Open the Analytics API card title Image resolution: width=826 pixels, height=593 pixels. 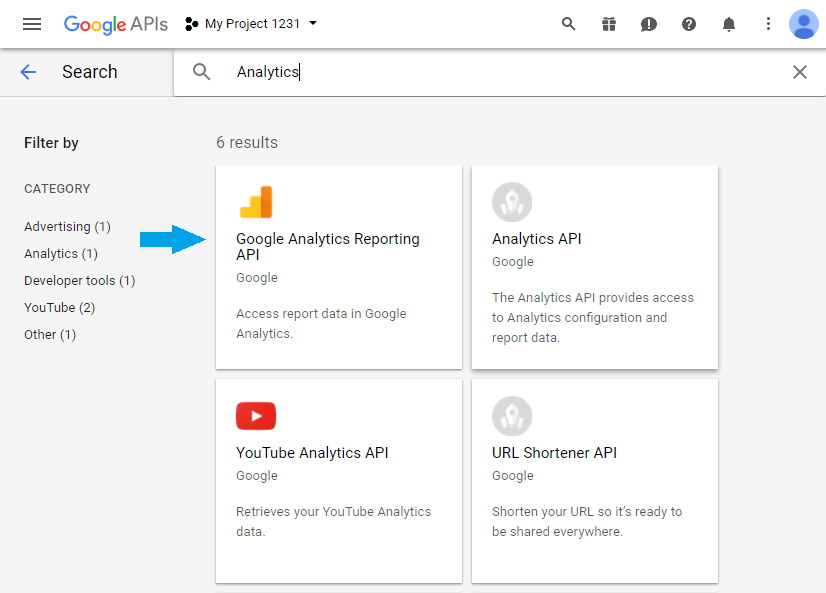[x=536, y=239]
